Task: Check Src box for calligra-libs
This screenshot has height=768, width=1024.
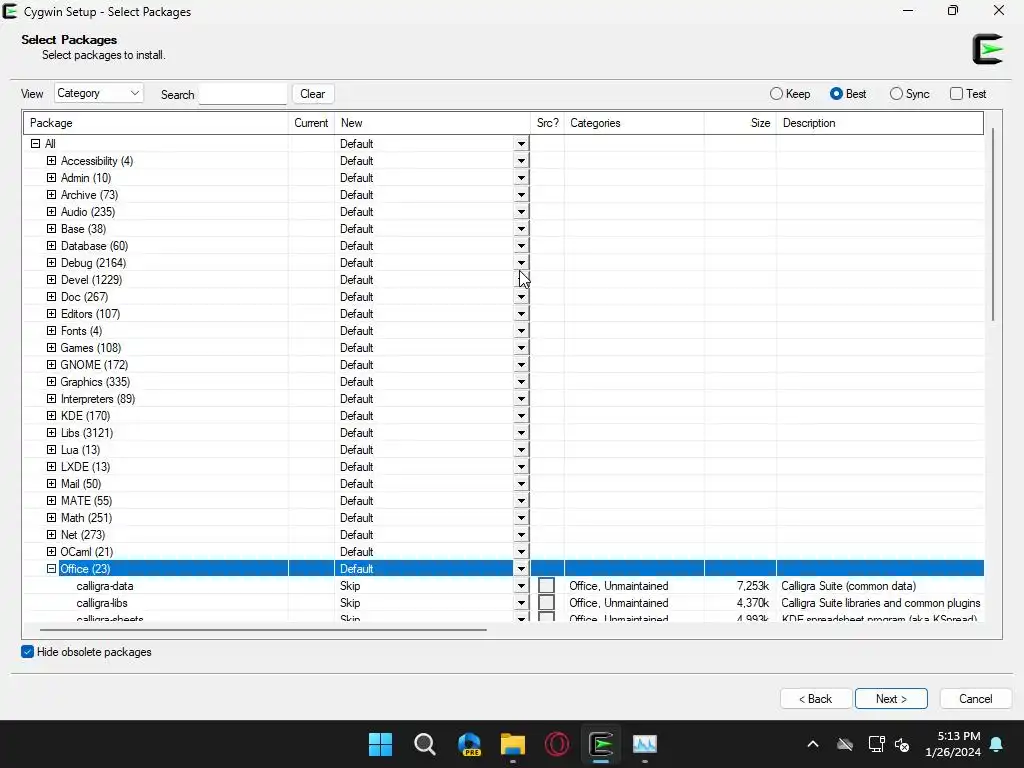Action: (547, 603)
